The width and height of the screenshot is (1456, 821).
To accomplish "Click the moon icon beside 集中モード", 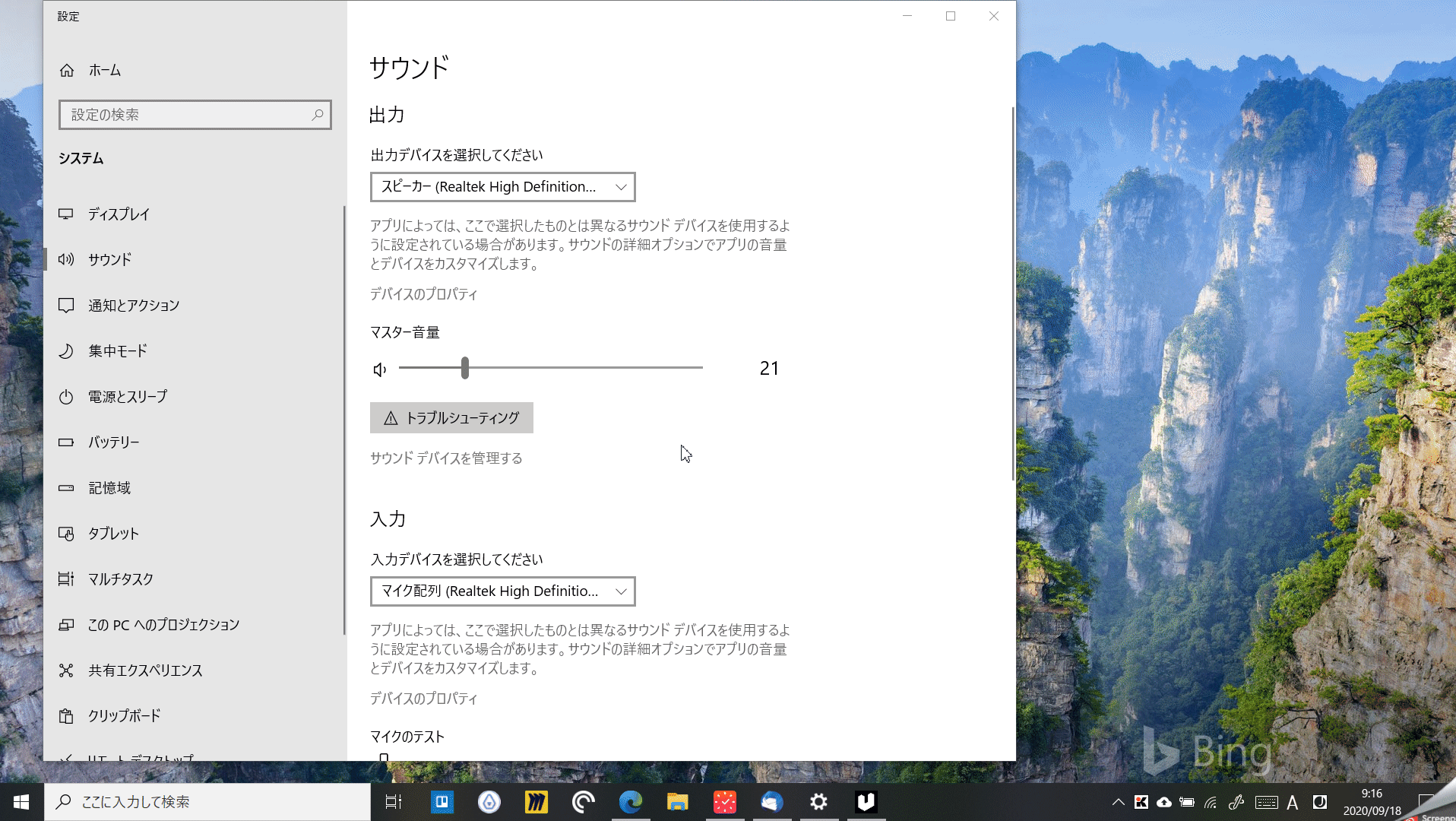I will click(66, 351).
